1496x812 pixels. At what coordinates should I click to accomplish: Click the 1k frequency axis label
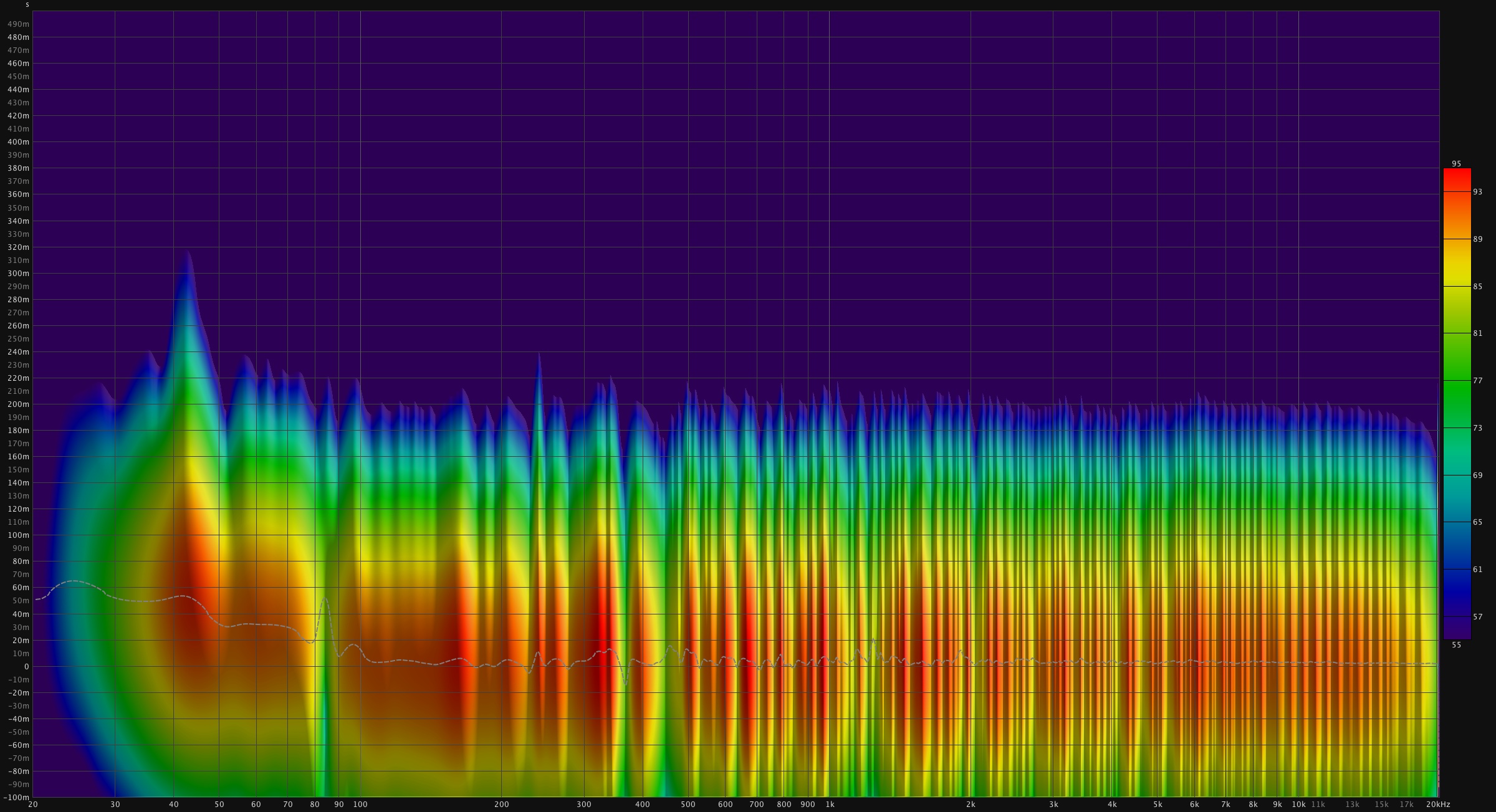(x=830, y=805)
